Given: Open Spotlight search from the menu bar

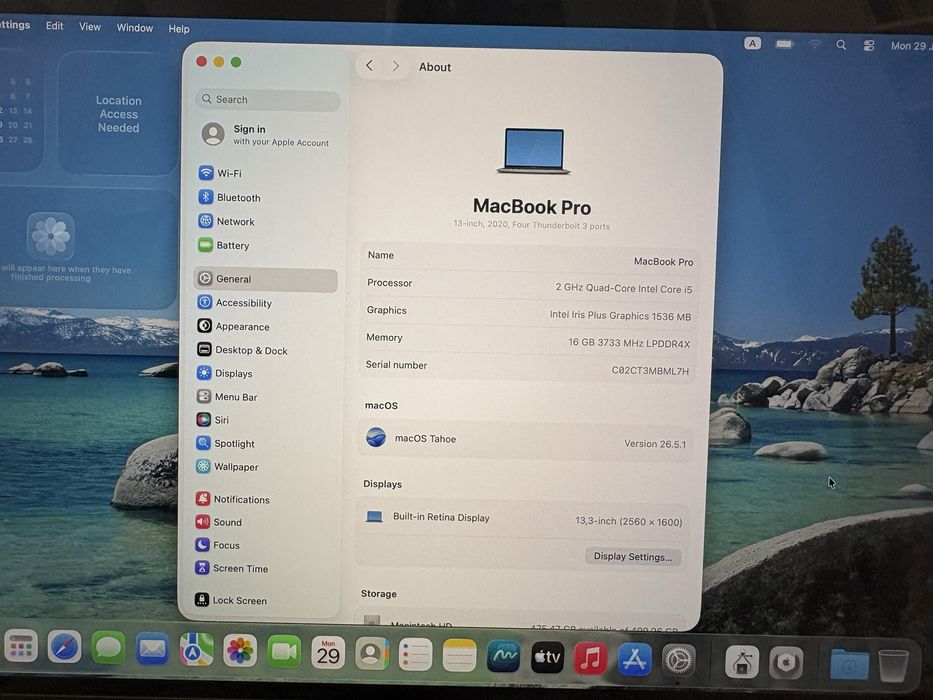Looking at the screenshot, I should pos(841,45).
